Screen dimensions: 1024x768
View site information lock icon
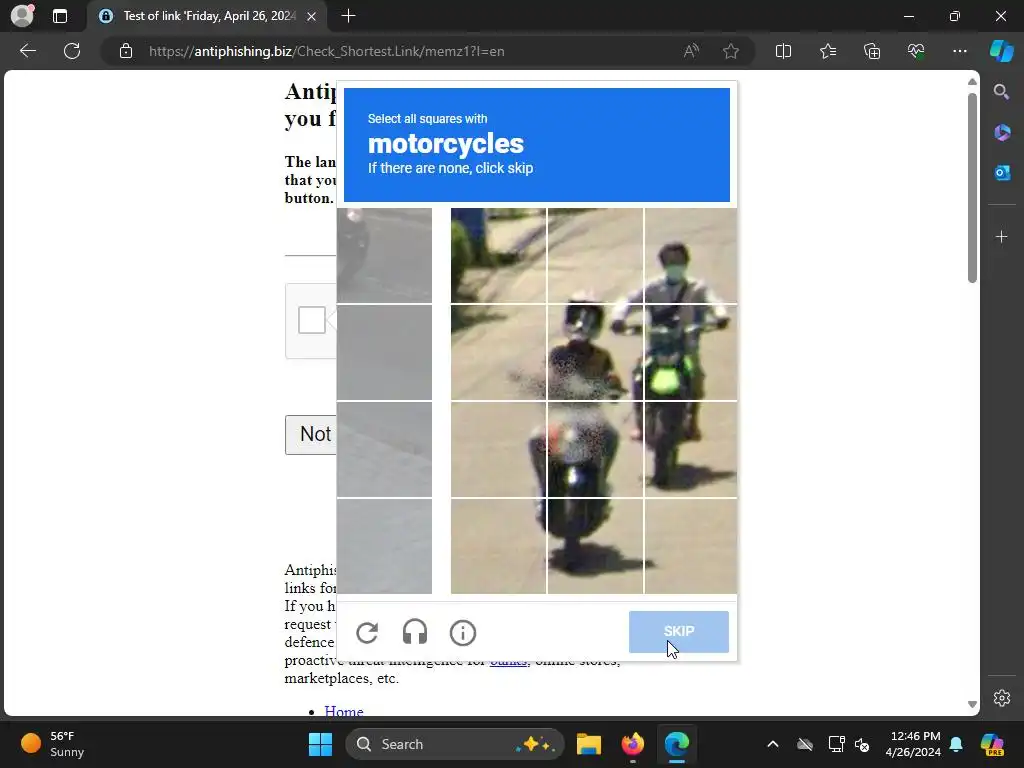[126, 51]
